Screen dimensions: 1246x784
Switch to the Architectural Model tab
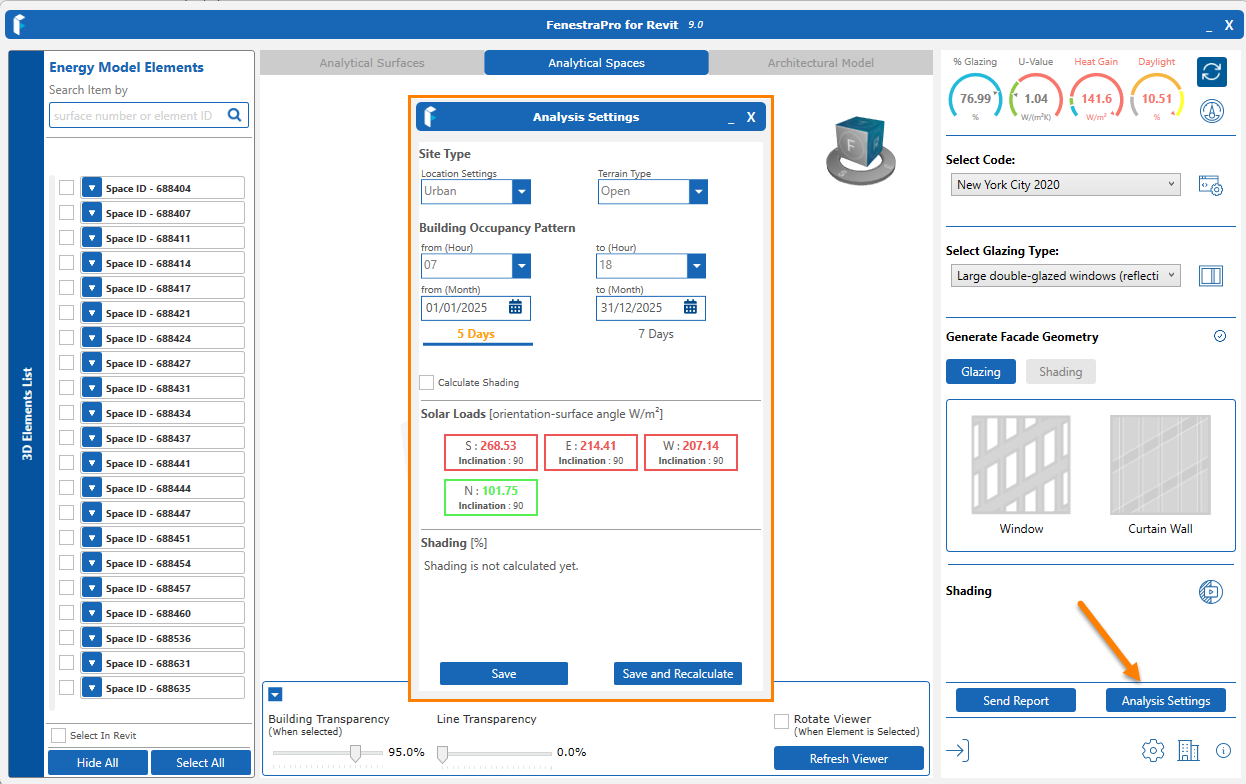pyautogui.click(x=820, y=63)
